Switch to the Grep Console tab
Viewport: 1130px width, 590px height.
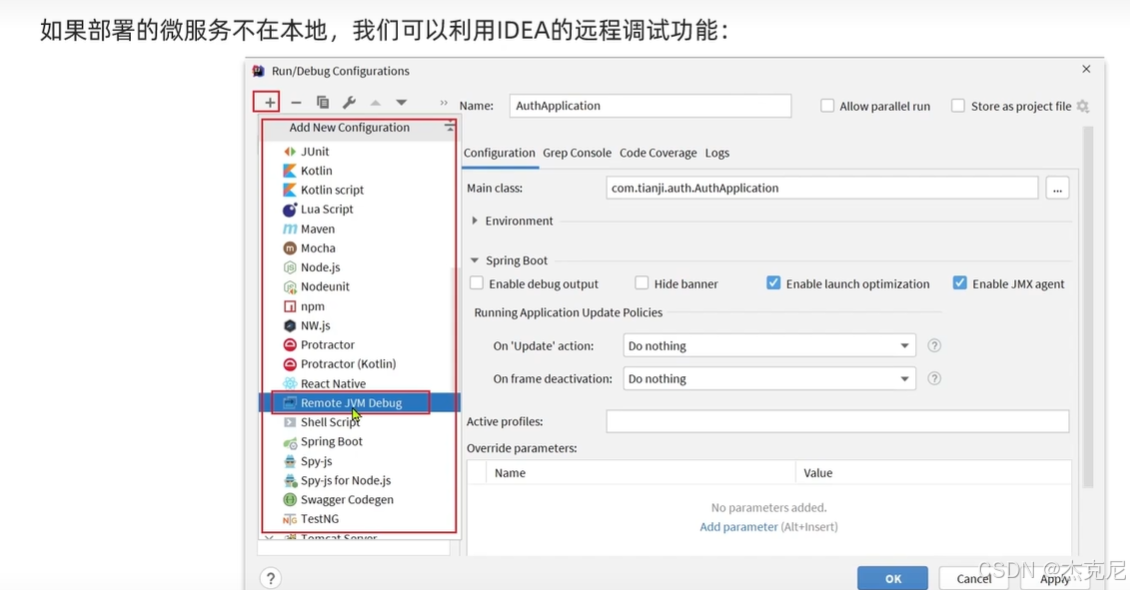click(x=577, y=153)
